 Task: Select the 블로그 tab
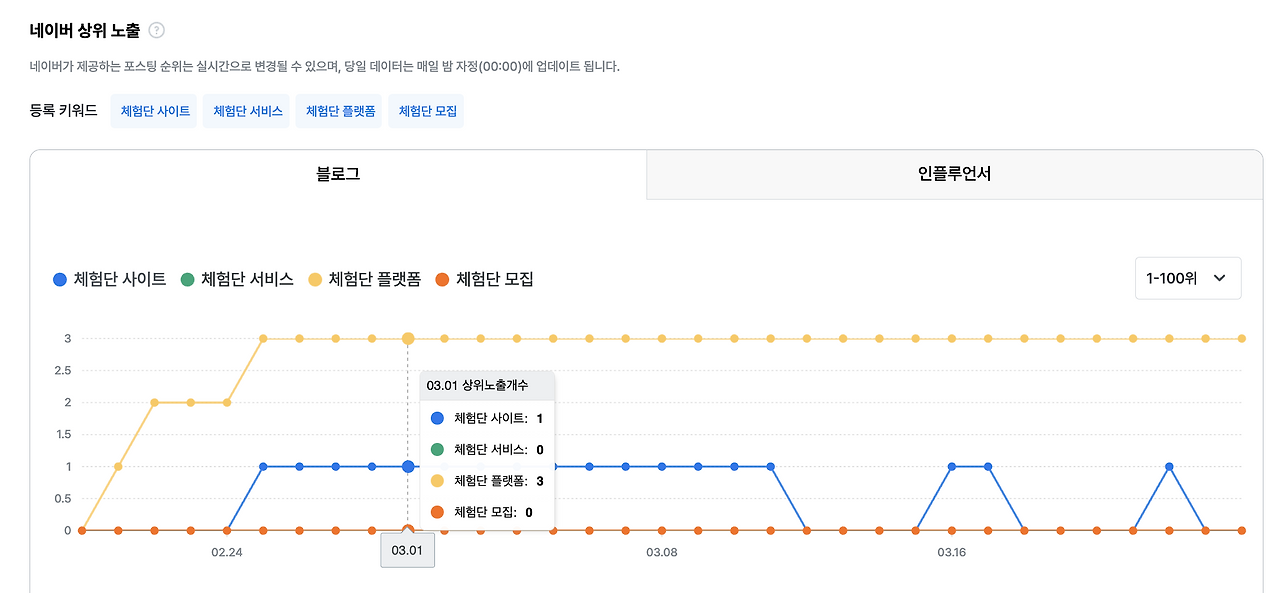[x=338, y=172]
